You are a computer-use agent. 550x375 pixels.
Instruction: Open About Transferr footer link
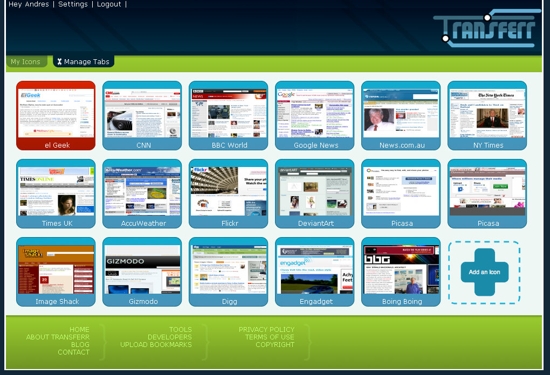[x=58, y=337]
